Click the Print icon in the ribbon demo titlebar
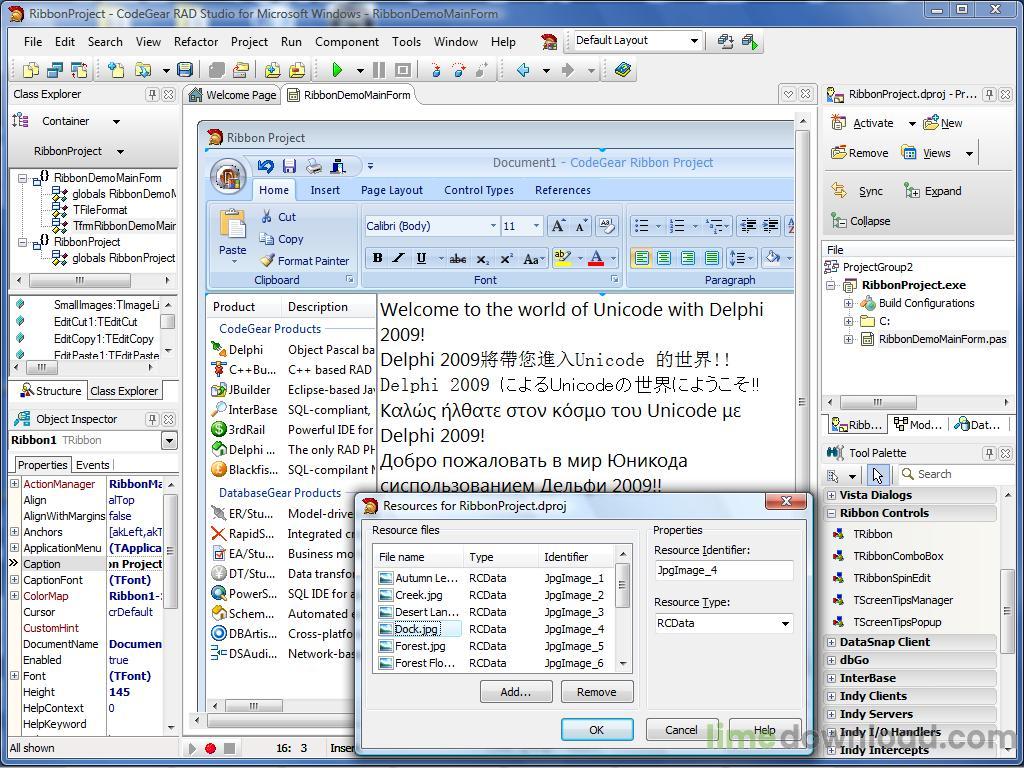 (313, 166)
